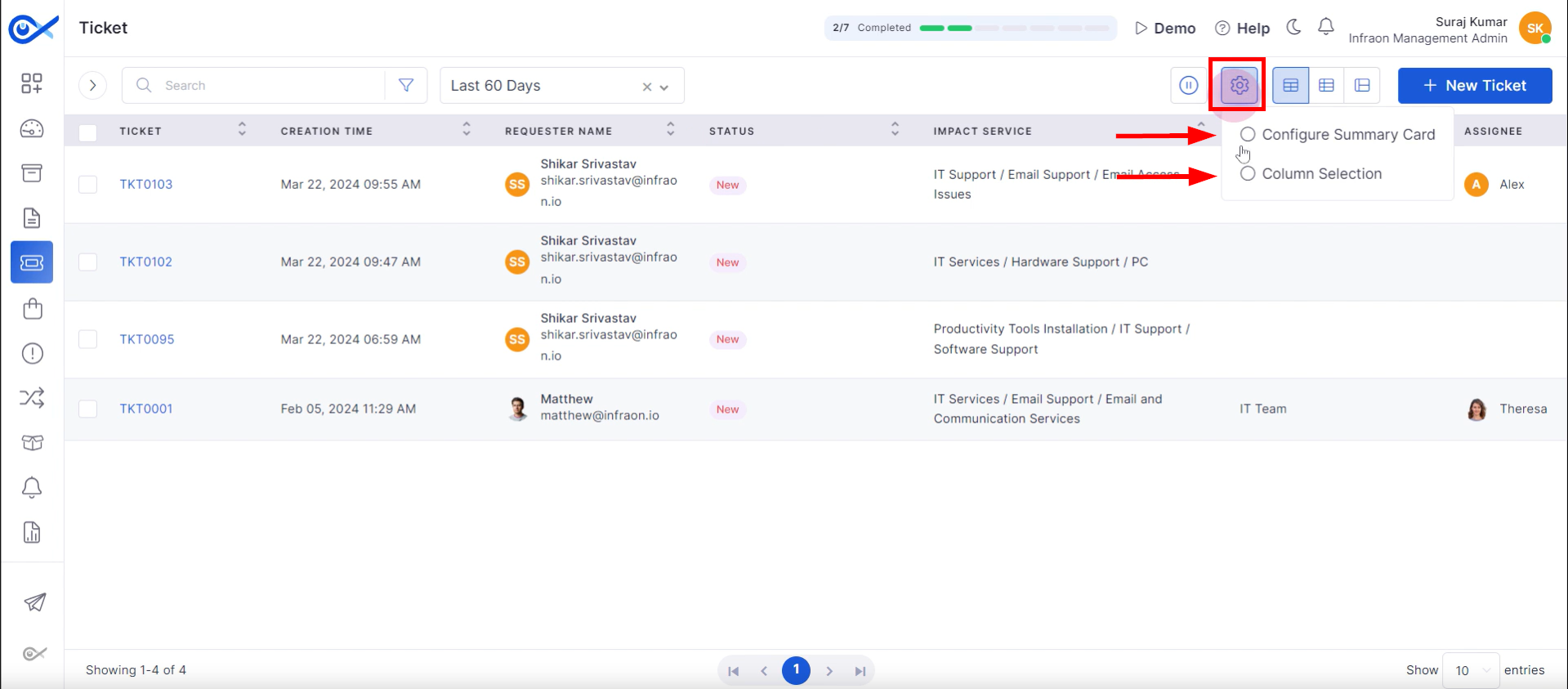
Task: Open the notifications bell in header
Action: (x=1325, y=28)
